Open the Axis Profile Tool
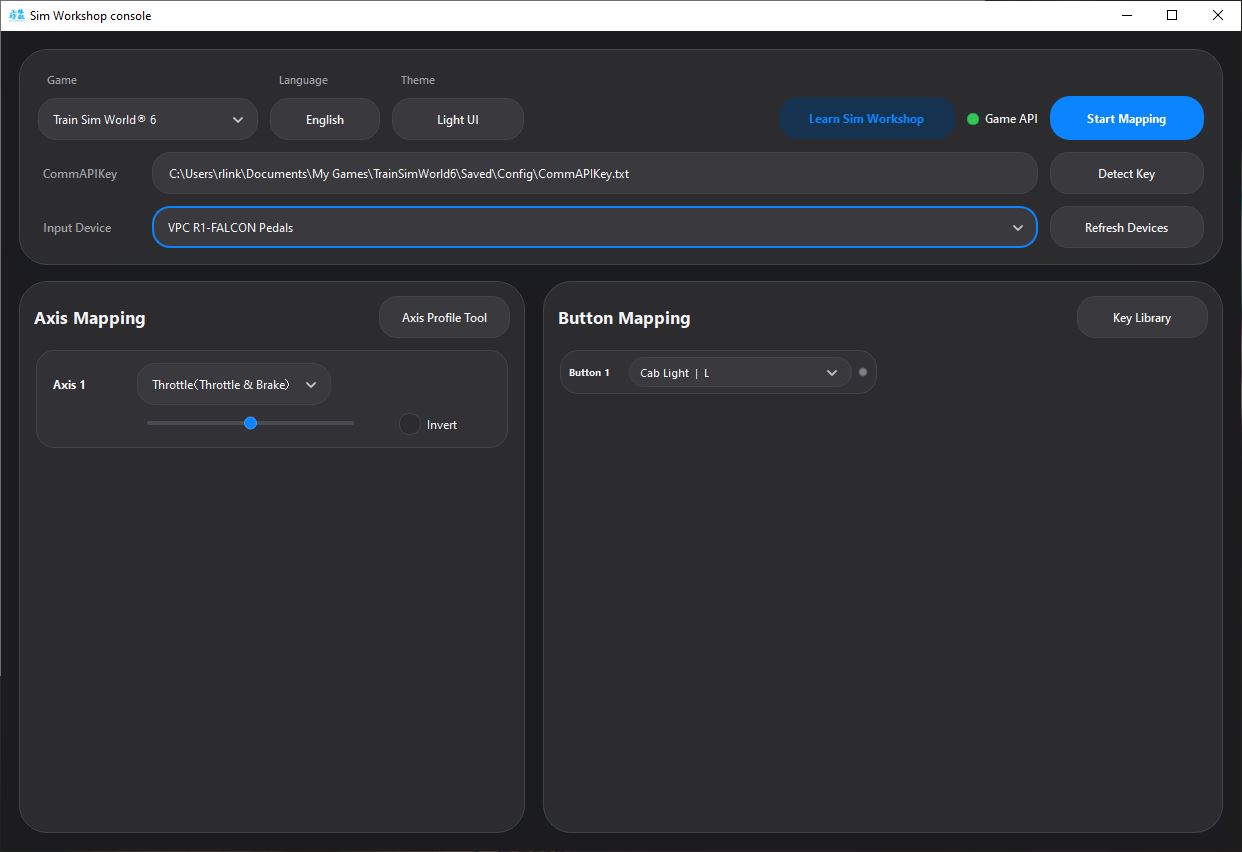Viewport: 1242px width, 852px height. tap(444, 317)
